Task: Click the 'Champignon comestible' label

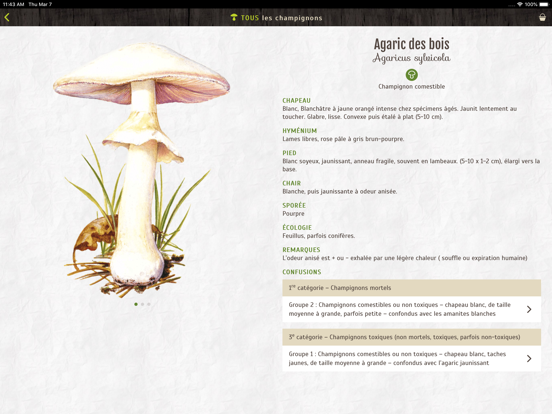Action: (x=412, y=87)
